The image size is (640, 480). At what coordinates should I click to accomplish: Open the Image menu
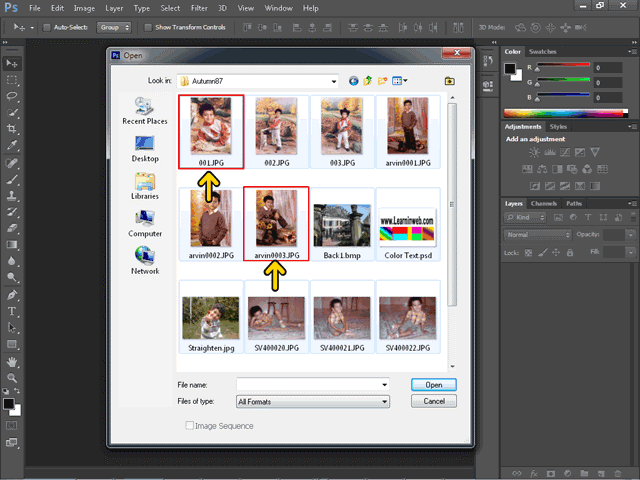84,8
